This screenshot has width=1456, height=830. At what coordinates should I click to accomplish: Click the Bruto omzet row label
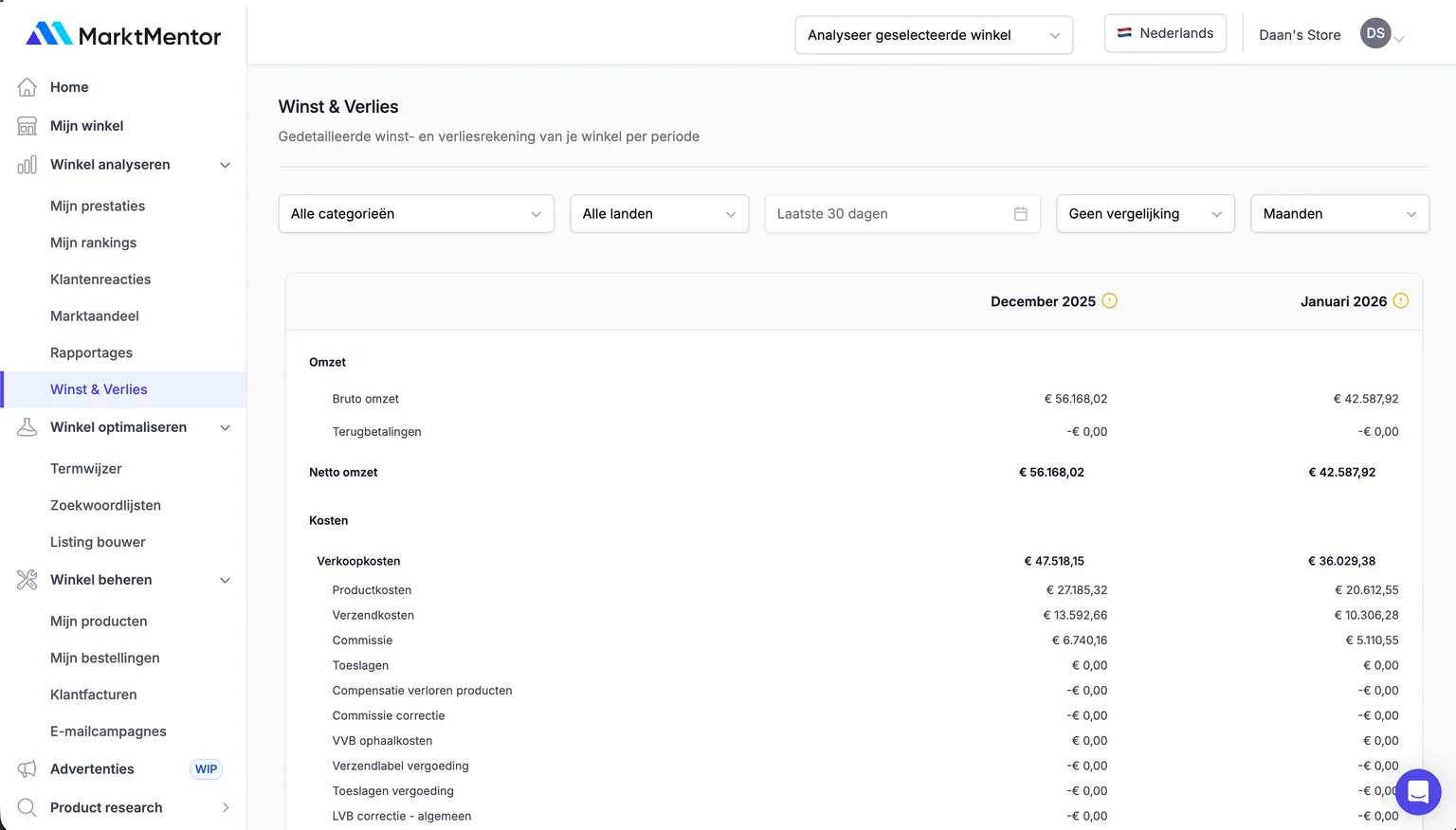point(366,399)
